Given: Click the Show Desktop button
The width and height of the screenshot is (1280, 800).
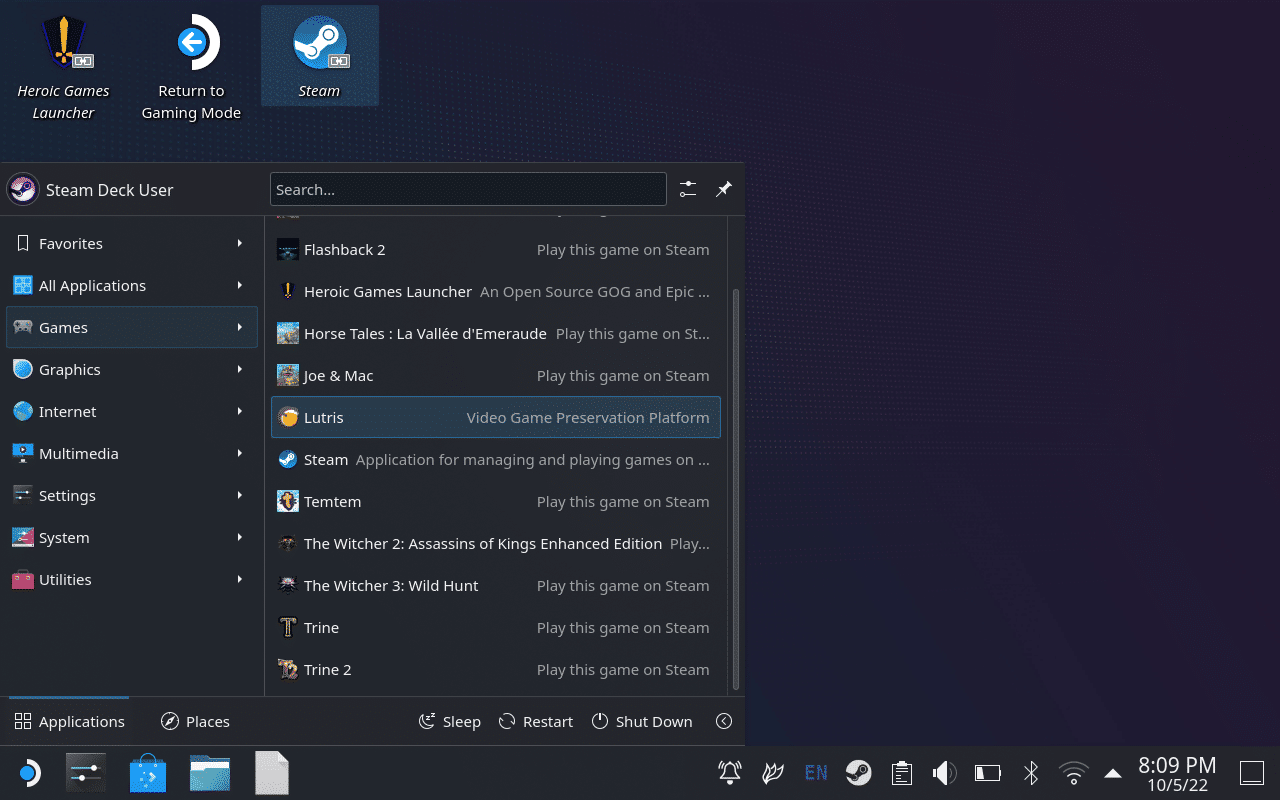Looking at the screenshot, I should [x=1252, y=773].
